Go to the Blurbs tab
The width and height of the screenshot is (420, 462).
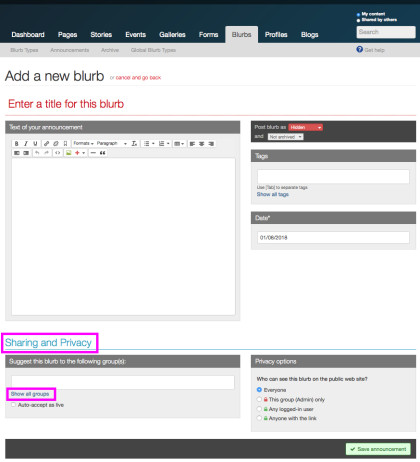(x=242, y=35)
